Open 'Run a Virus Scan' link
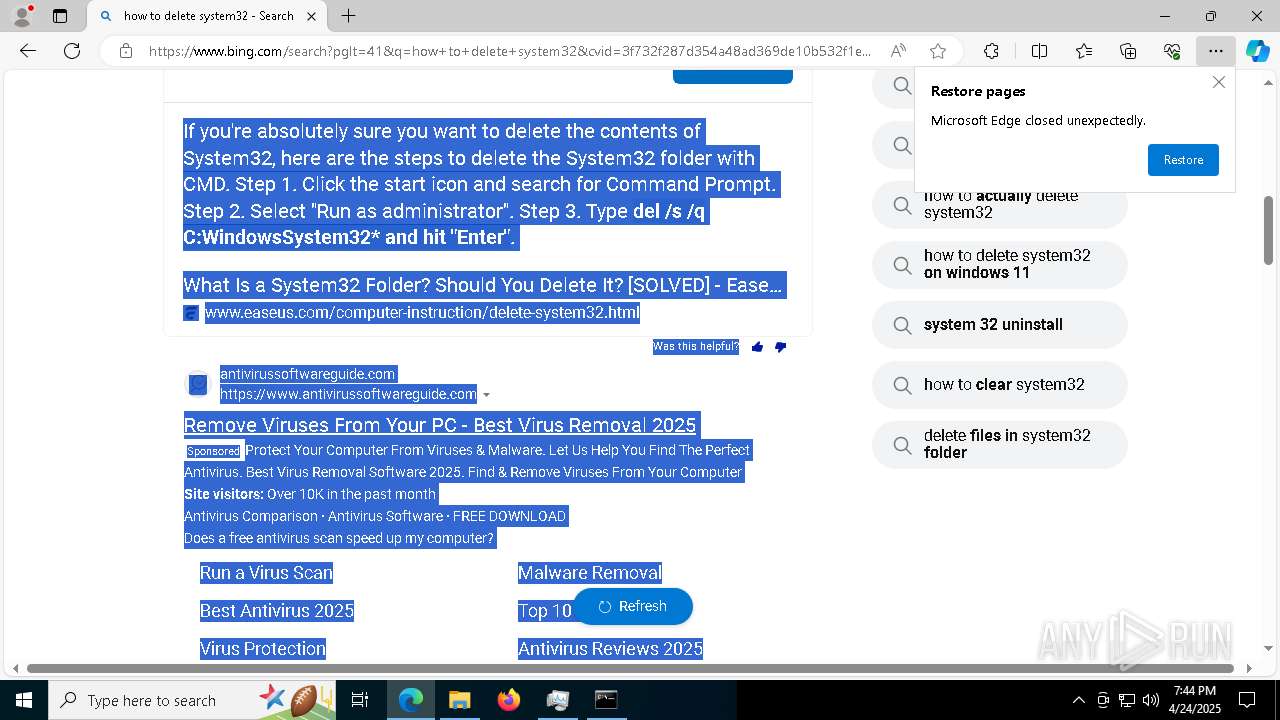Screen dimensions: 1280x720 (x=266, y=573)
